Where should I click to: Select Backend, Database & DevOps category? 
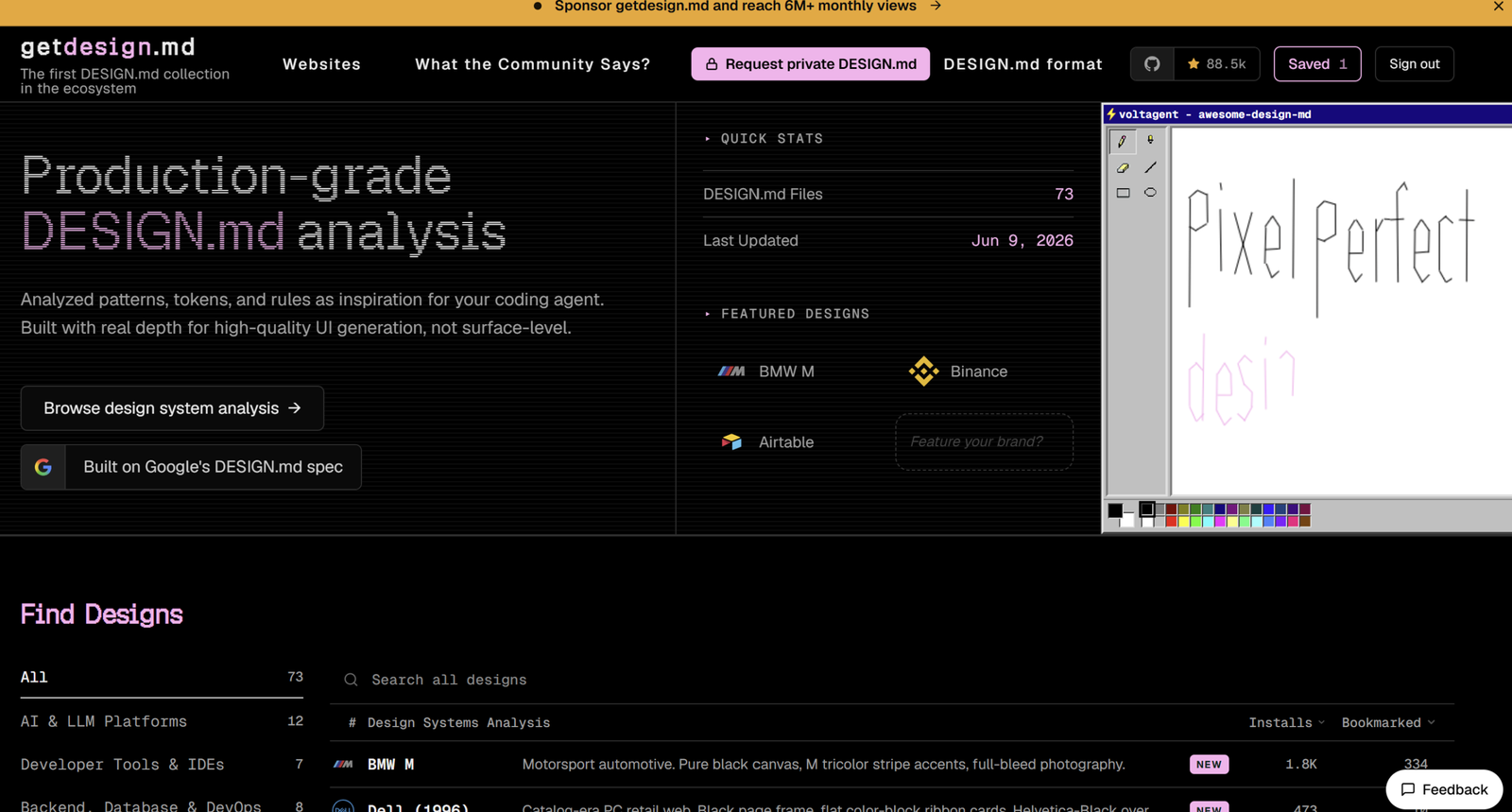click(162, 805)
